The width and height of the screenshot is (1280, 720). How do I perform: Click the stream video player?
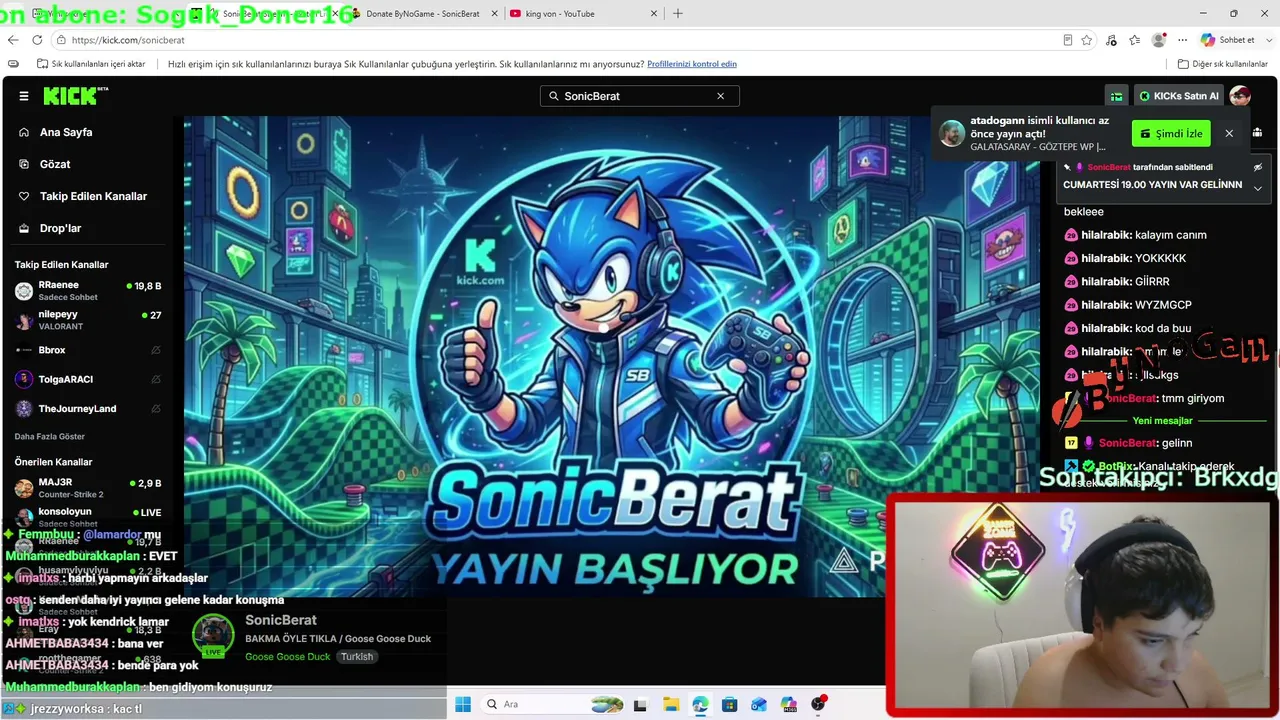tap(612, 356)
